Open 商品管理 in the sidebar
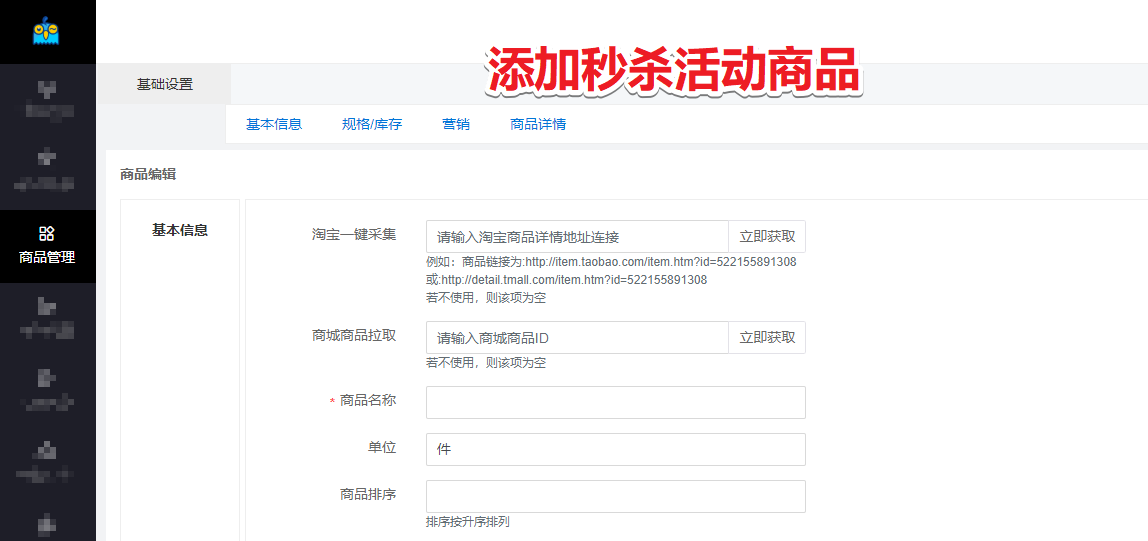This screenshot has height=541, width=1148. [x=48, y=246]
